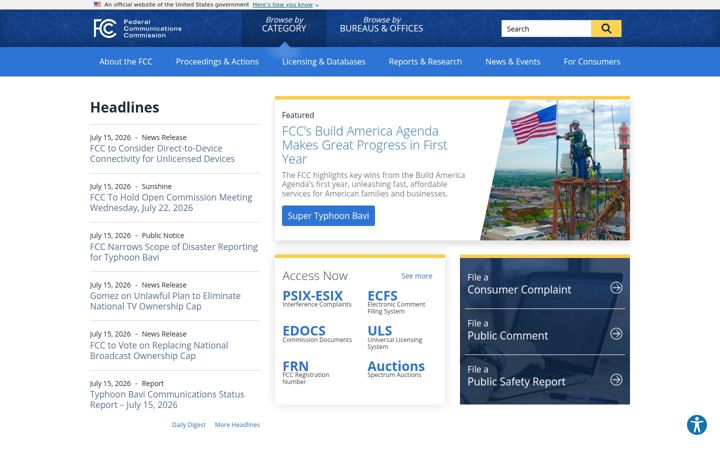
Task: Open Direct-to-Device Connectivity headline
Action: pos(162,153)
